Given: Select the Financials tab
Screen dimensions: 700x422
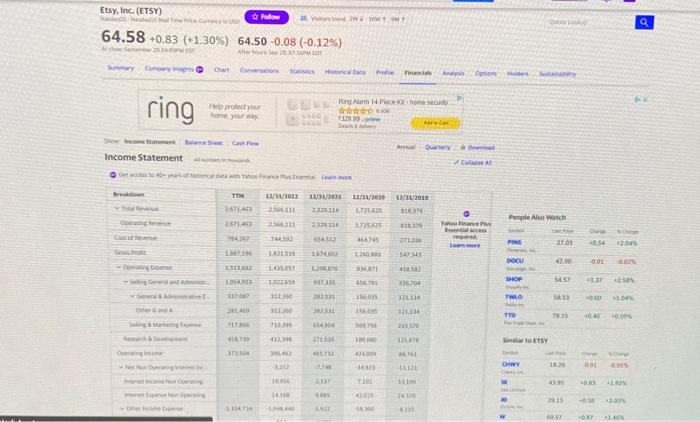Looking at the screenshot, I should 418,73.
